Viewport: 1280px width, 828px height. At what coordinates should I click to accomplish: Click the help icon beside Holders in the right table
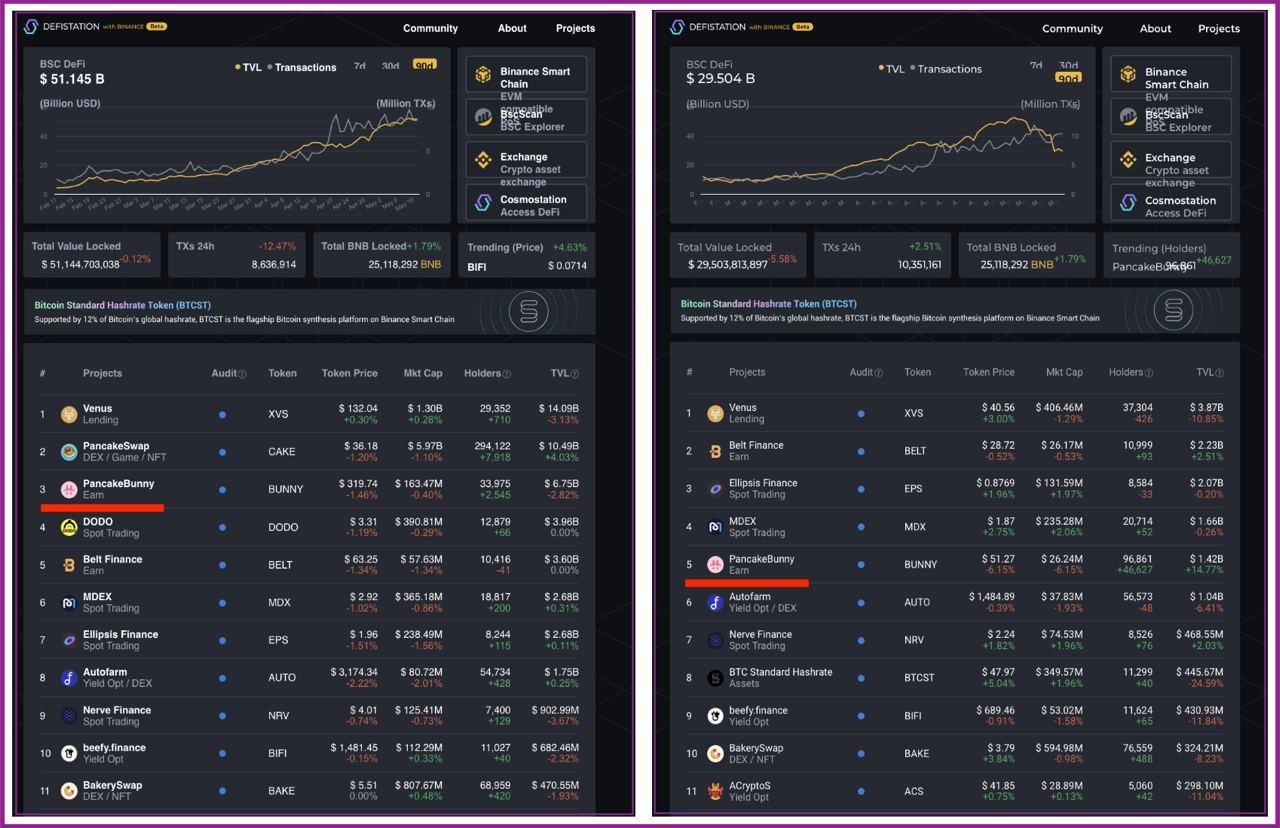pos(1150,373)
